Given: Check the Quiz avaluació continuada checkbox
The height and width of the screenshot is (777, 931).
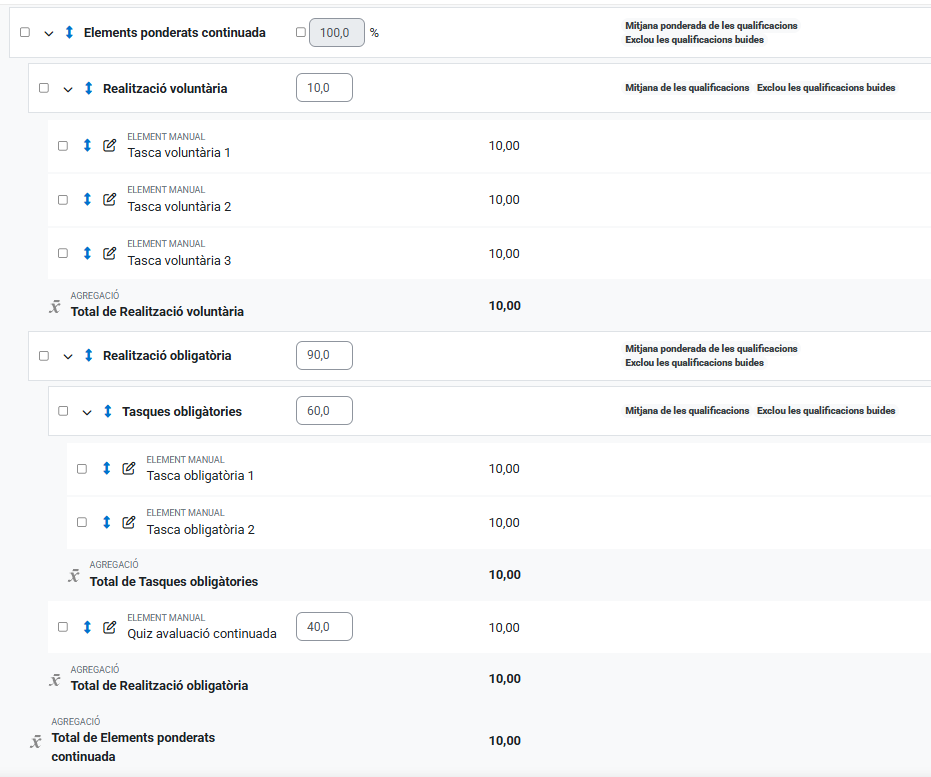Looking at the screenshot, I should (x=63, y=627).
